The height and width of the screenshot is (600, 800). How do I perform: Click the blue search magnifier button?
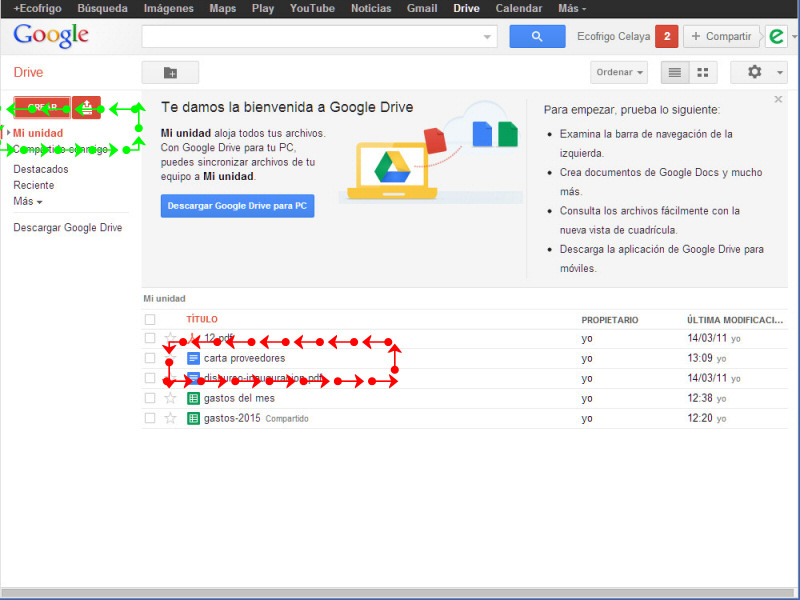click(537, 36)
